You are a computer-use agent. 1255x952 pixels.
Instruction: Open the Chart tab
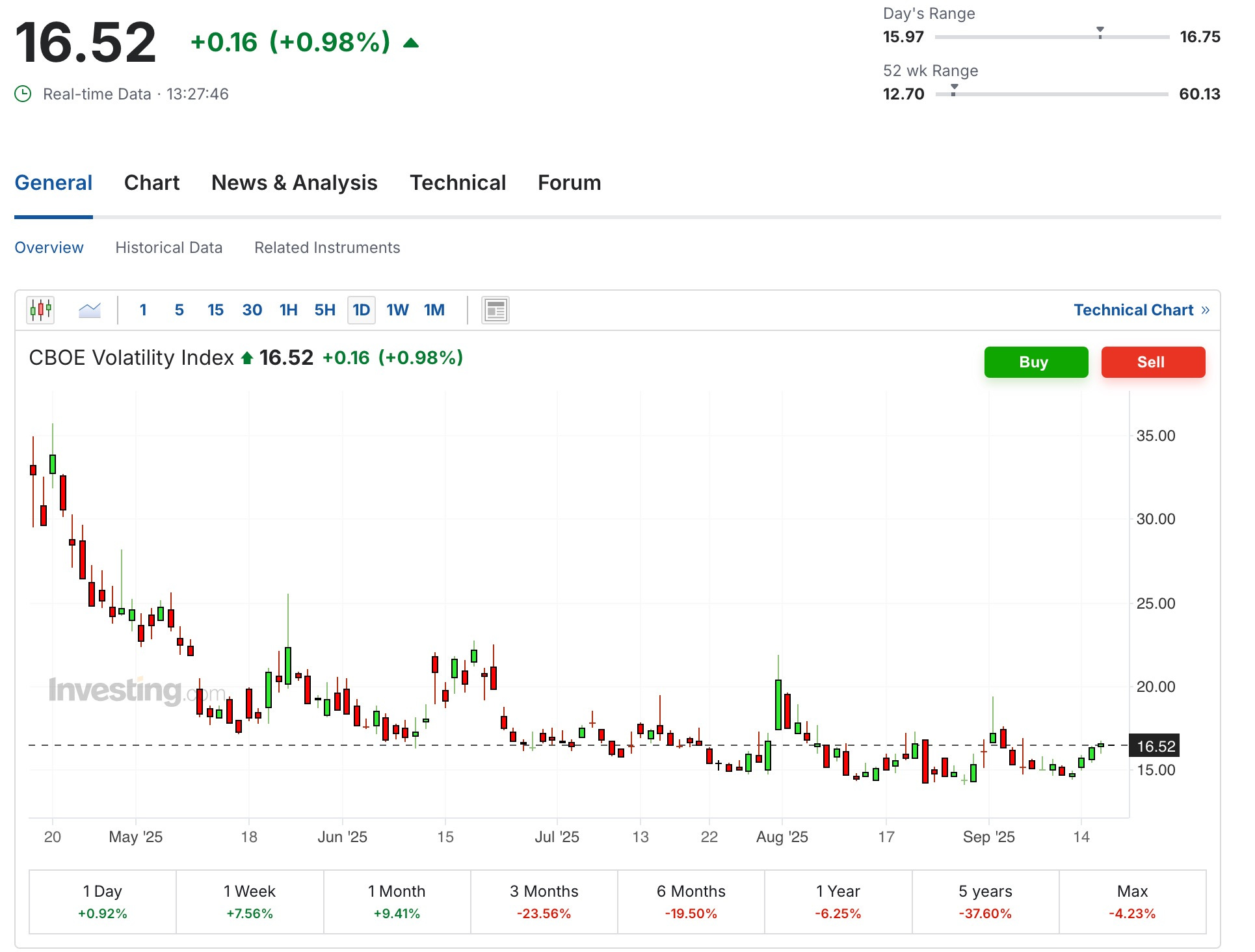coord(152,183)
